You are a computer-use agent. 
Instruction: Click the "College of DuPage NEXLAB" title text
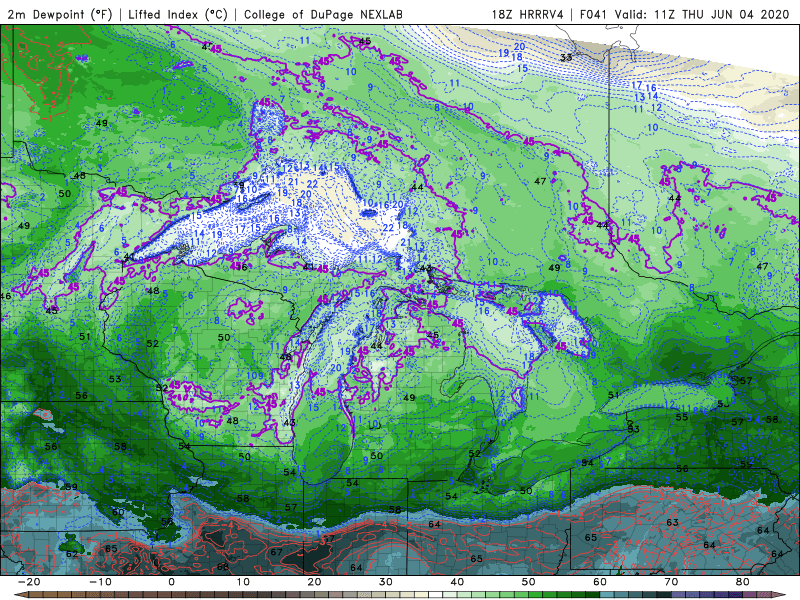click(323, 15)
